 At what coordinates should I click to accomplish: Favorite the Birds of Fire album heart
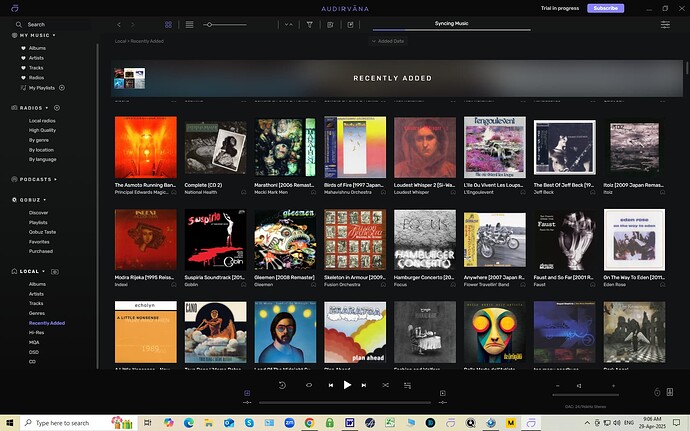click(x=383, y=192)
